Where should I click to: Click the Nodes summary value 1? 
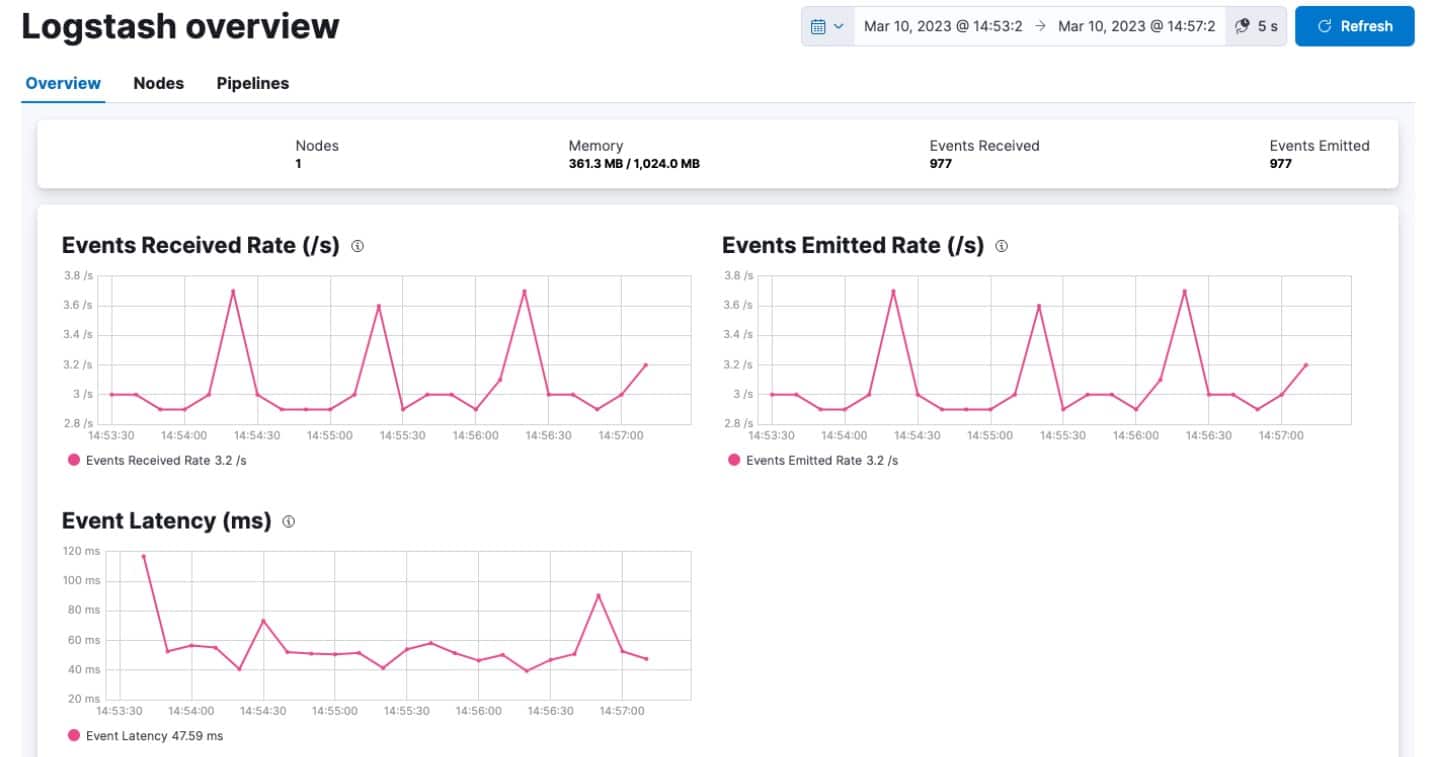pyautogui.click(x=298, y=164)
